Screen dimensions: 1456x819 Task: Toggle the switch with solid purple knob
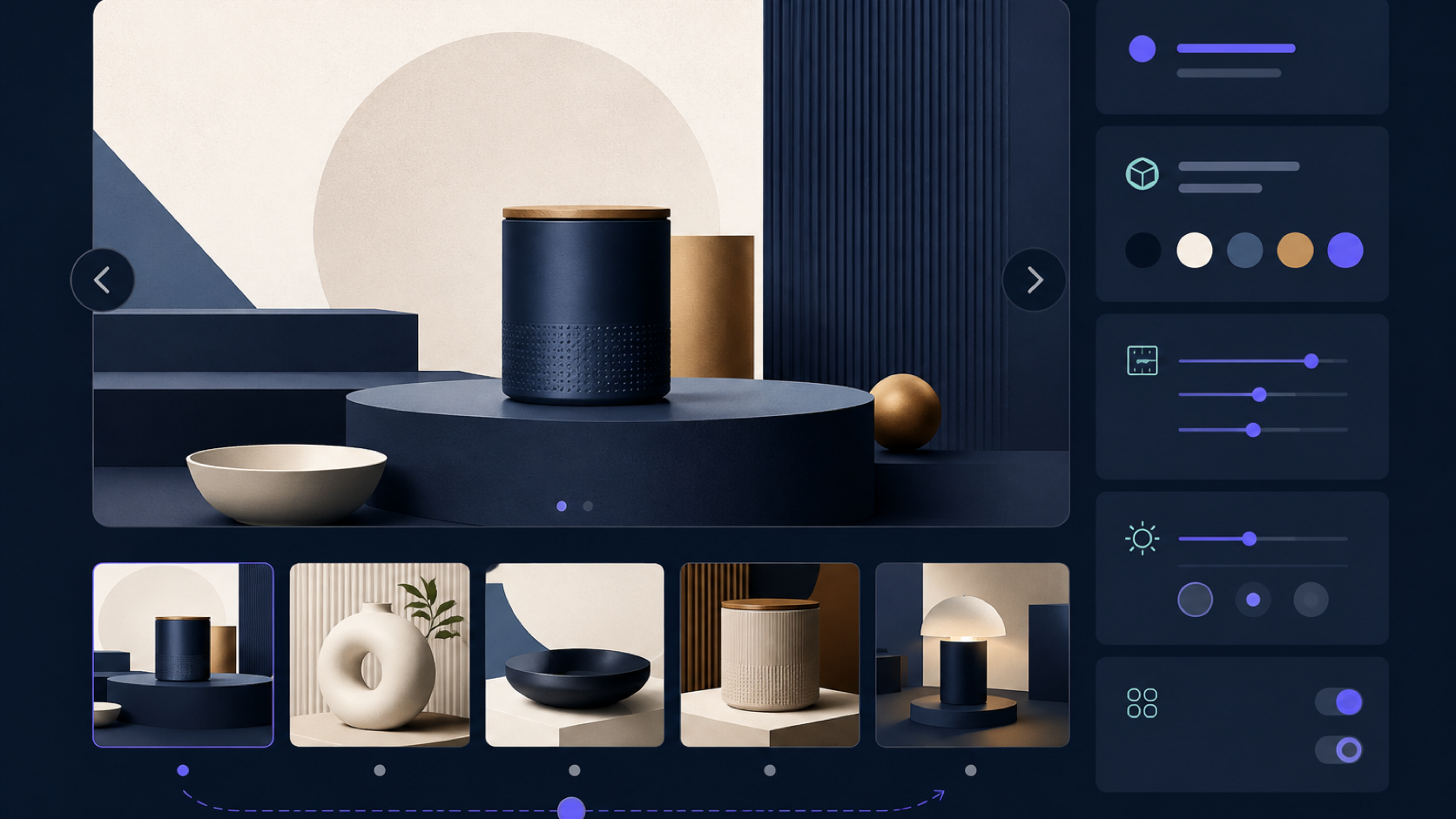point(1339,702)
